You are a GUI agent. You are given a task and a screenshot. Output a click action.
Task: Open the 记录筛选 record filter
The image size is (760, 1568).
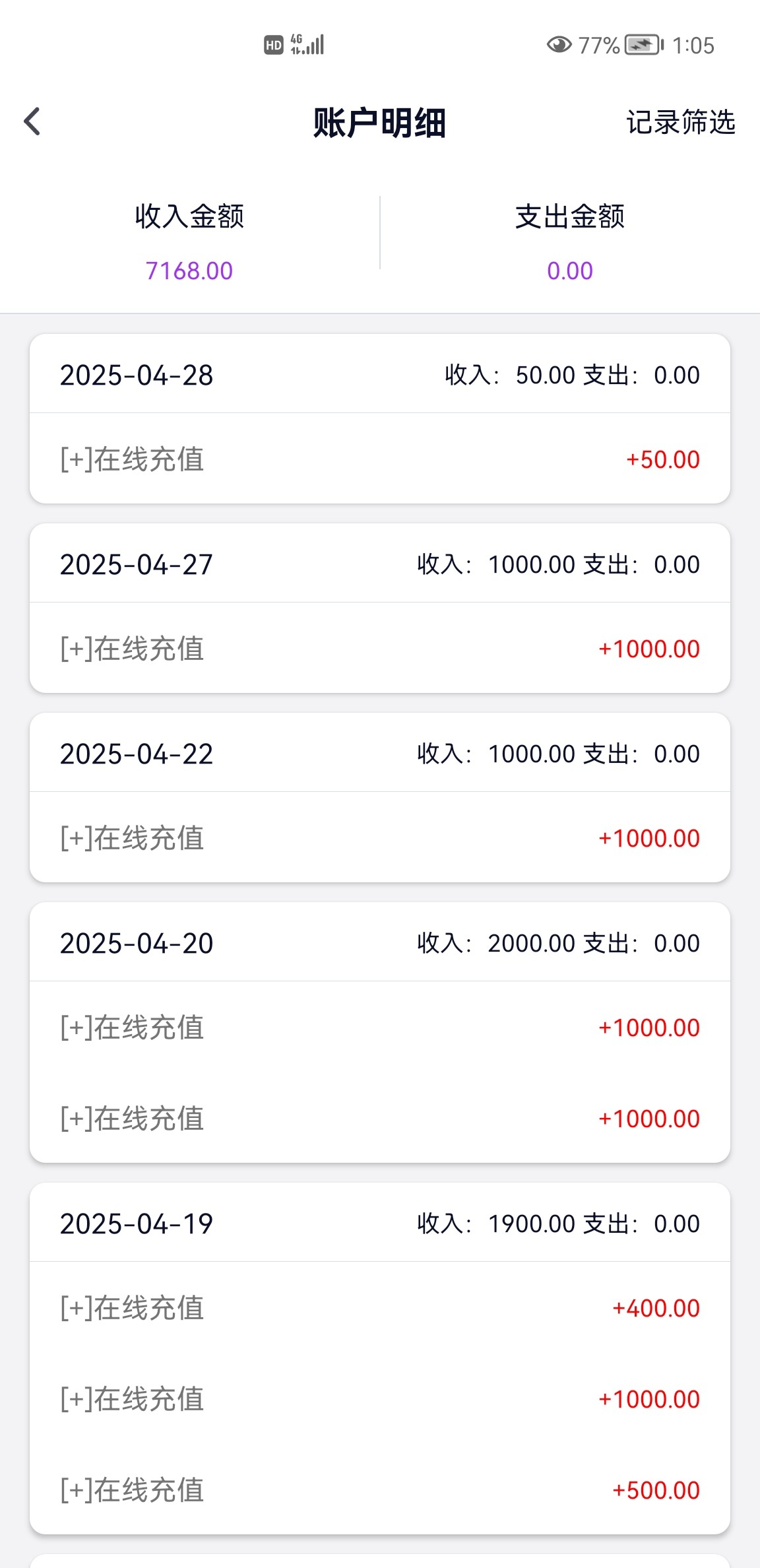tap(680, 123)
